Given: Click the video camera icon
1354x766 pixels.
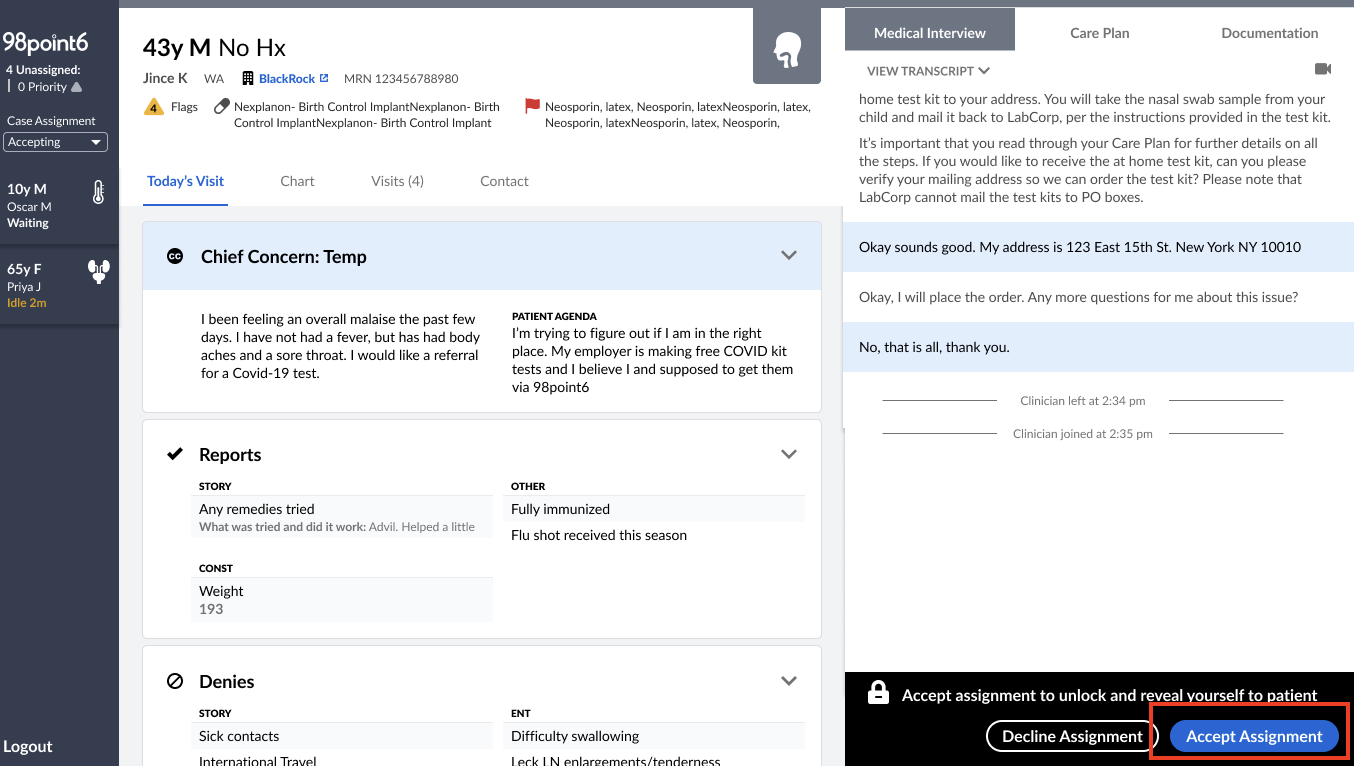Looking at the screenshot, I should (1323, 69).
